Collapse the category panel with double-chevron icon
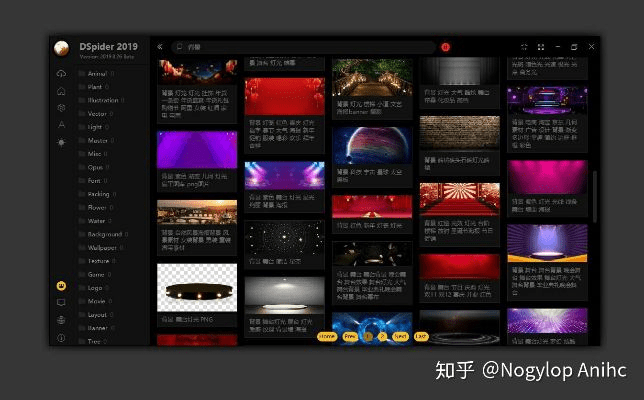The height and width of the screenshot is (400, 644). (160, 47)
